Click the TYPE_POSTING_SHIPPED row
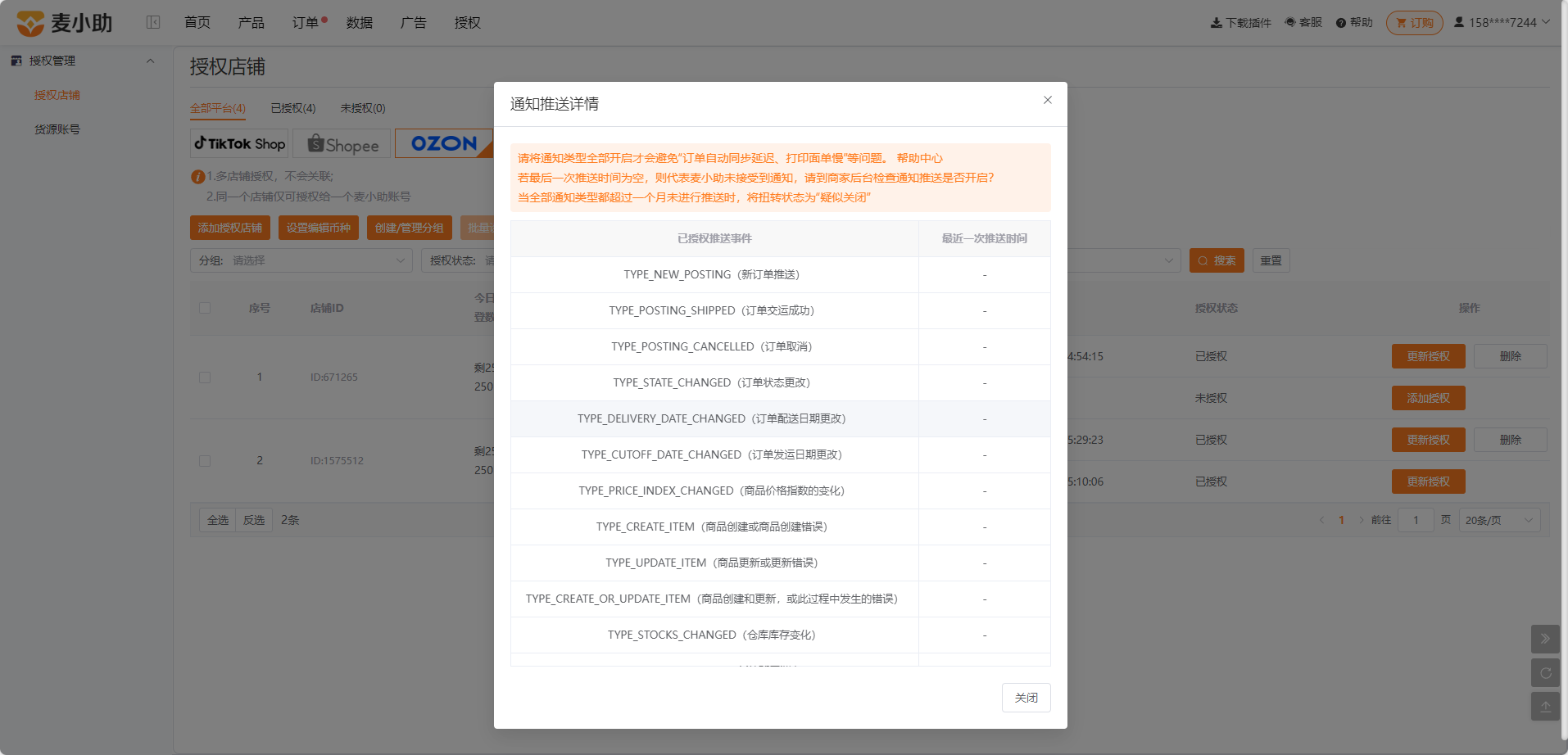1568x755 pixels. (780, 310)
